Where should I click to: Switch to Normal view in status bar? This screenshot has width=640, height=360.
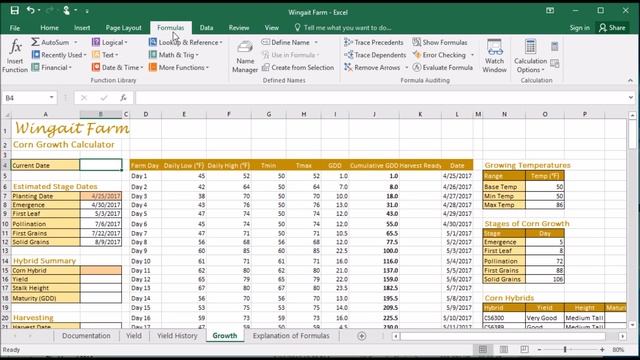[482, 349]
